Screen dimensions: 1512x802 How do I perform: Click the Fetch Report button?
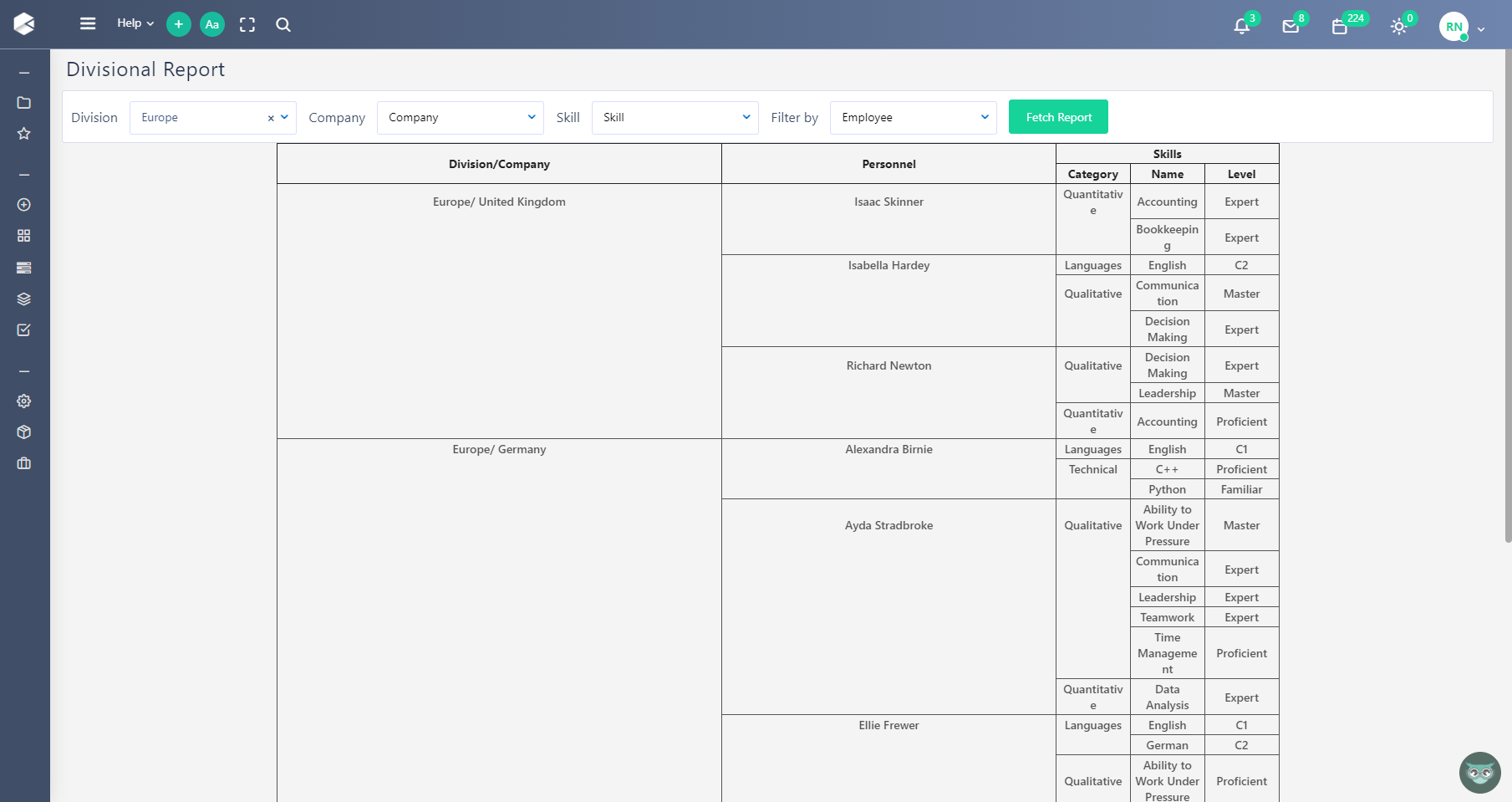pos(1057,116)
